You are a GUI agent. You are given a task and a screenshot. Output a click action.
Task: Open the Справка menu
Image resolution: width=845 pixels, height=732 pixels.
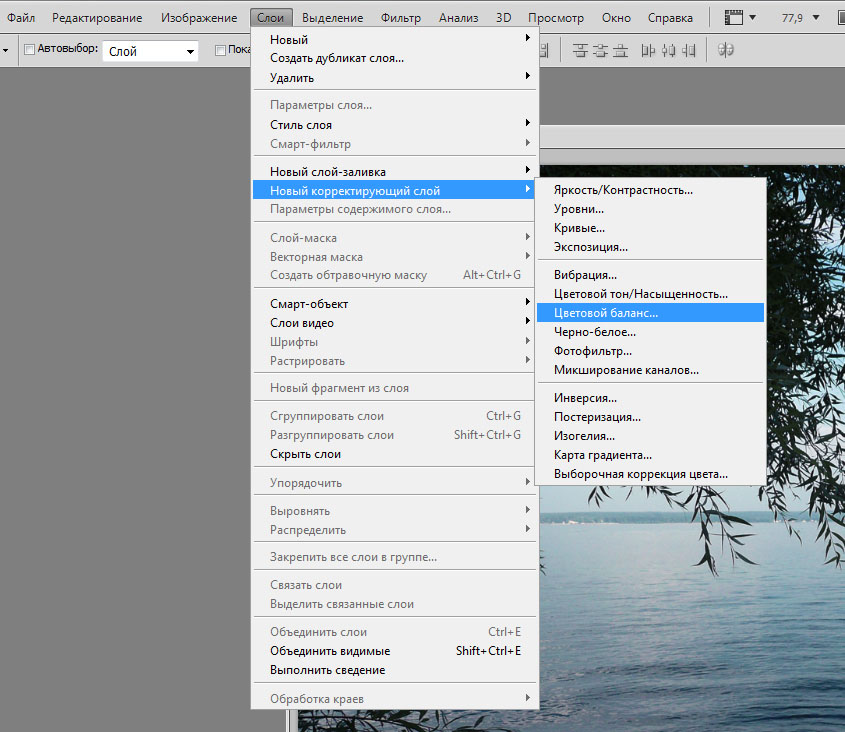(670, 18)
